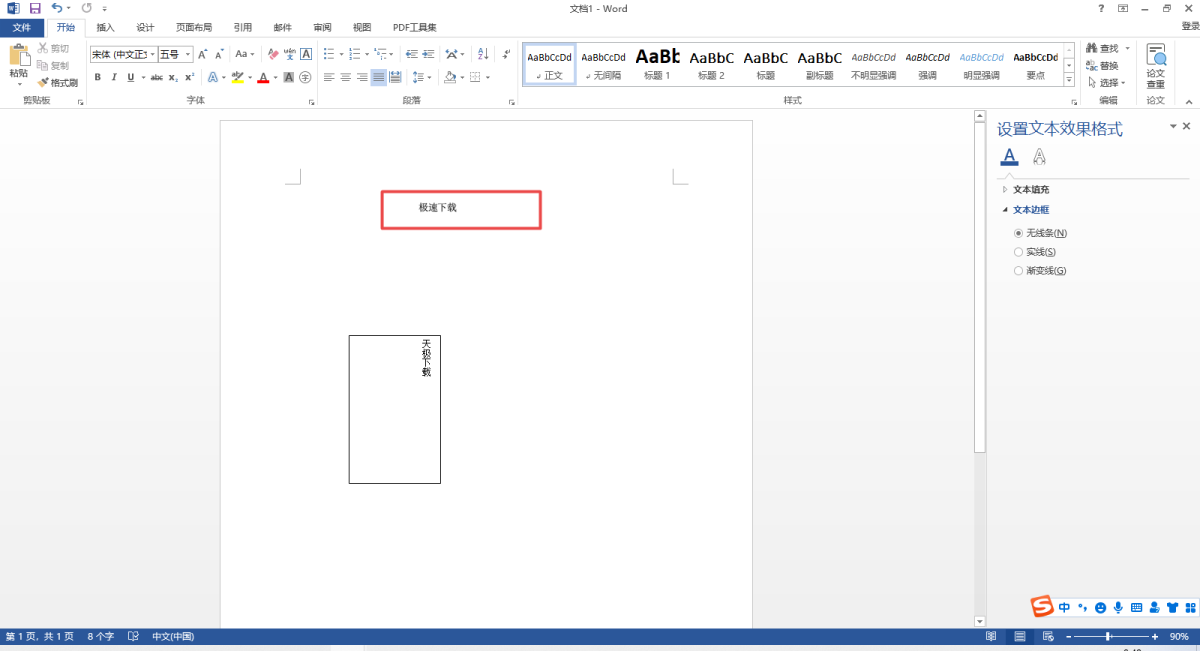Viewport: 1200px width, 651px height.
Task: Open the font size 五号 dropdown
Action: [x=188, y=54]
